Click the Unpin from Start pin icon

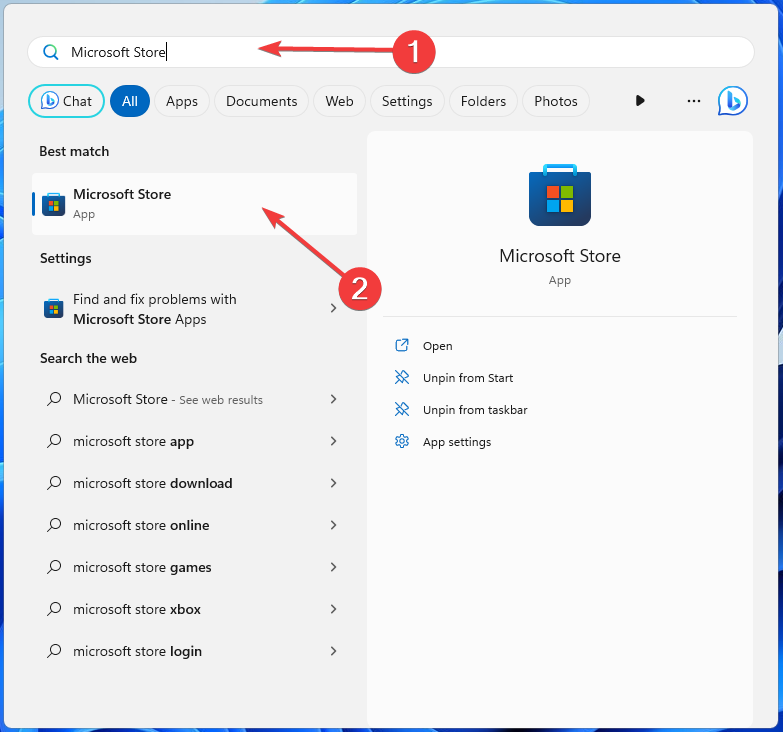point(402,378)
